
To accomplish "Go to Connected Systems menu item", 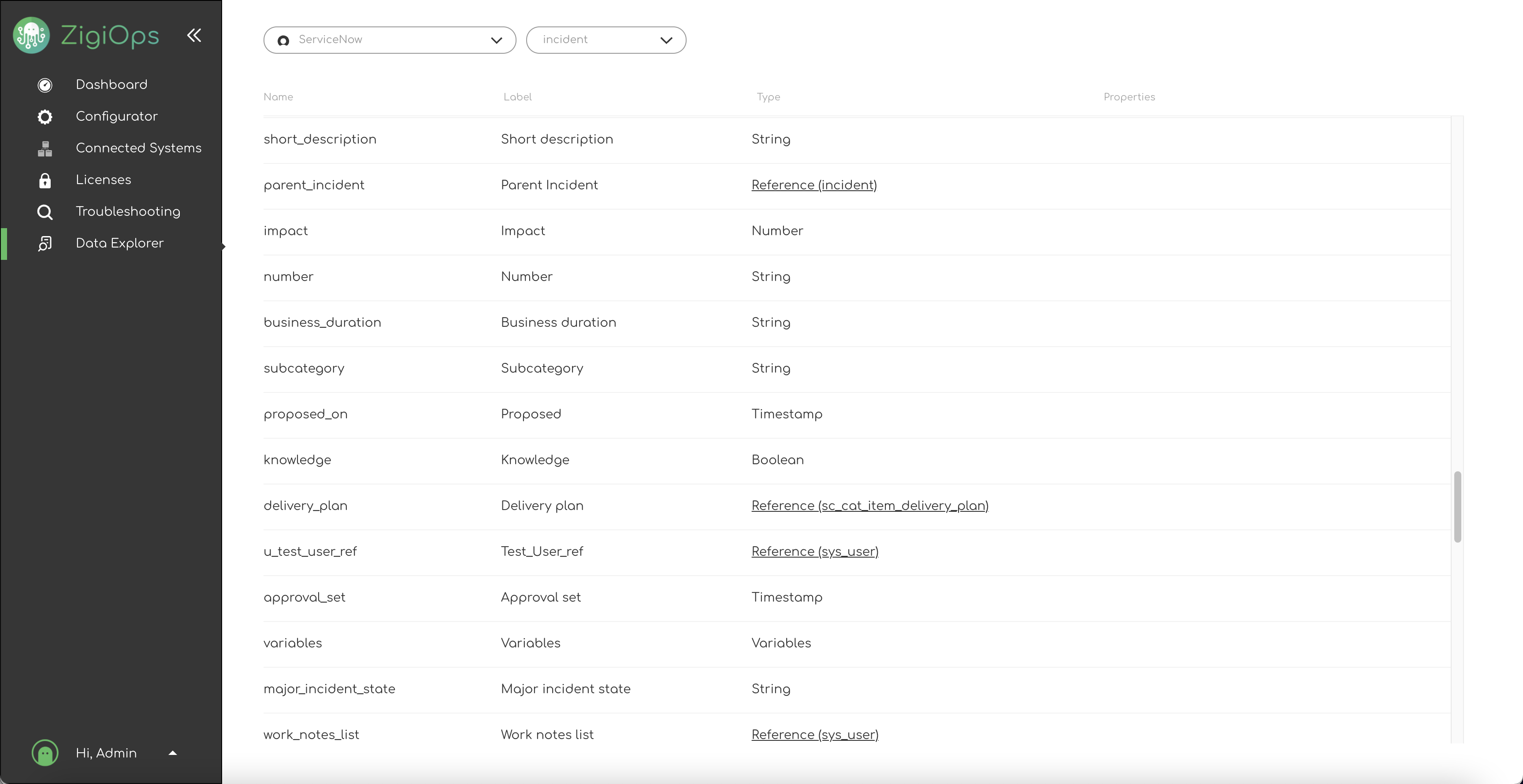I will 138,148.
